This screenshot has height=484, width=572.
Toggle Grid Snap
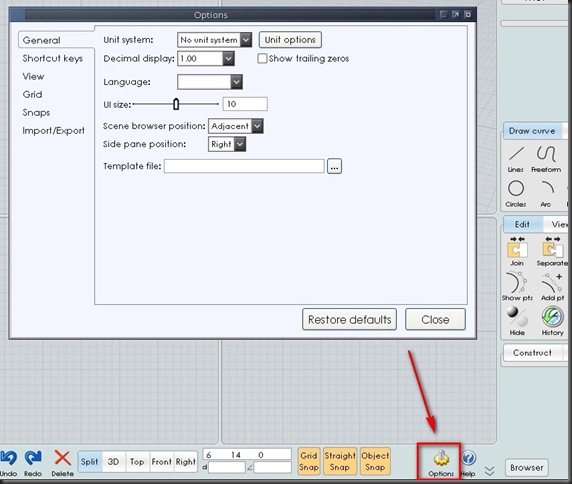309,461
